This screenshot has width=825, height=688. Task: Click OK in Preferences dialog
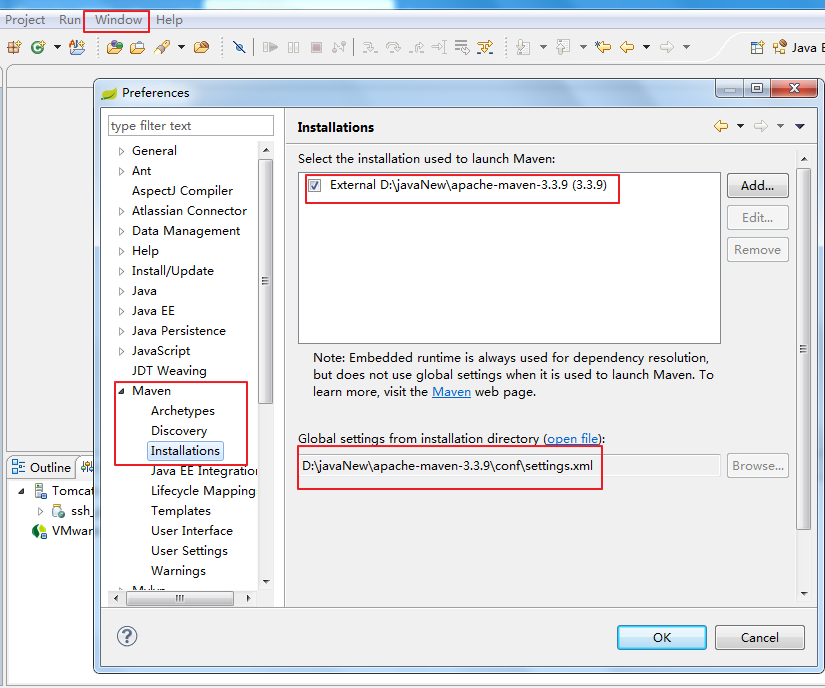pyautogui.click(x=662, y=638)
